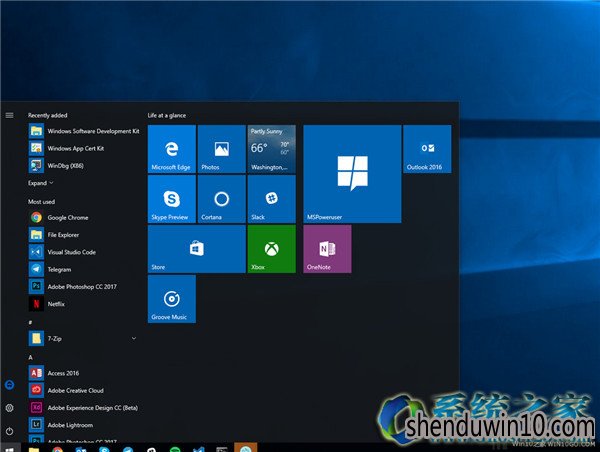Open the Cortana tile
The width and height of the screenshot is (600, 452).
coord(222,199)
